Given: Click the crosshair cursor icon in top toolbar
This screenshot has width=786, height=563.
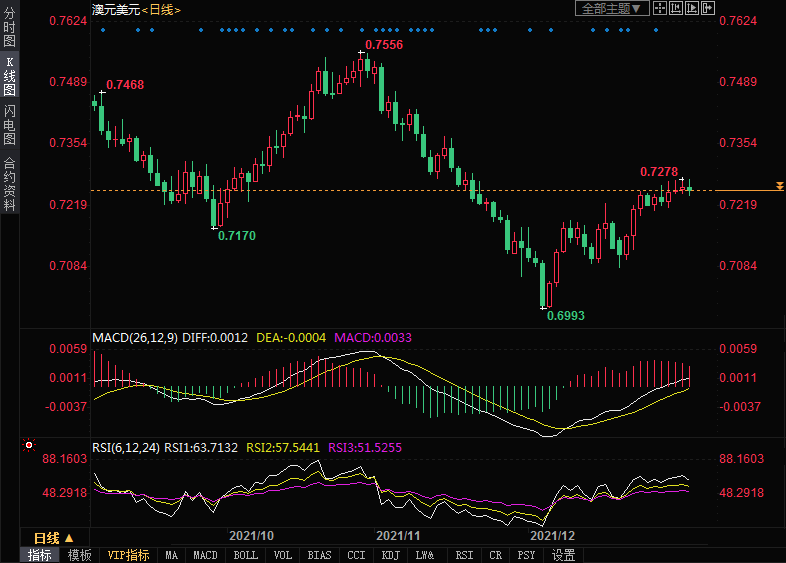Looking at the screenshot, I should [x=659, y=8].
